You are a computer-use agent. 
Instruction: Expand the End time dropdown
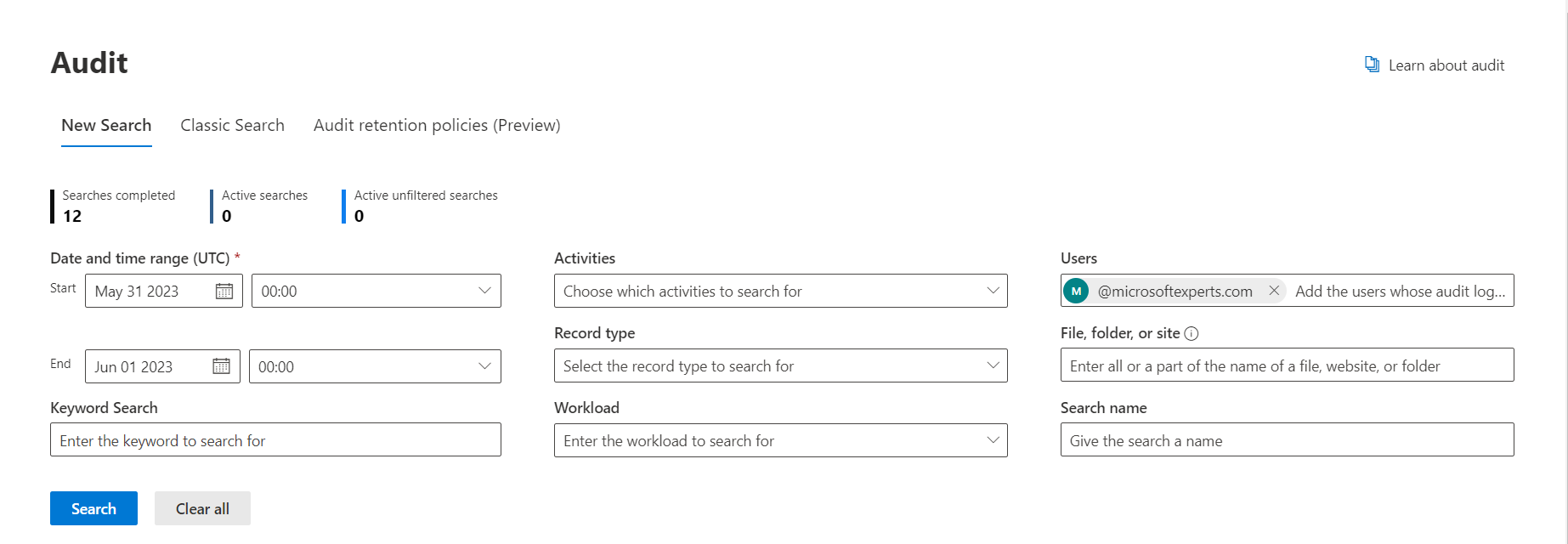[375, 366]
